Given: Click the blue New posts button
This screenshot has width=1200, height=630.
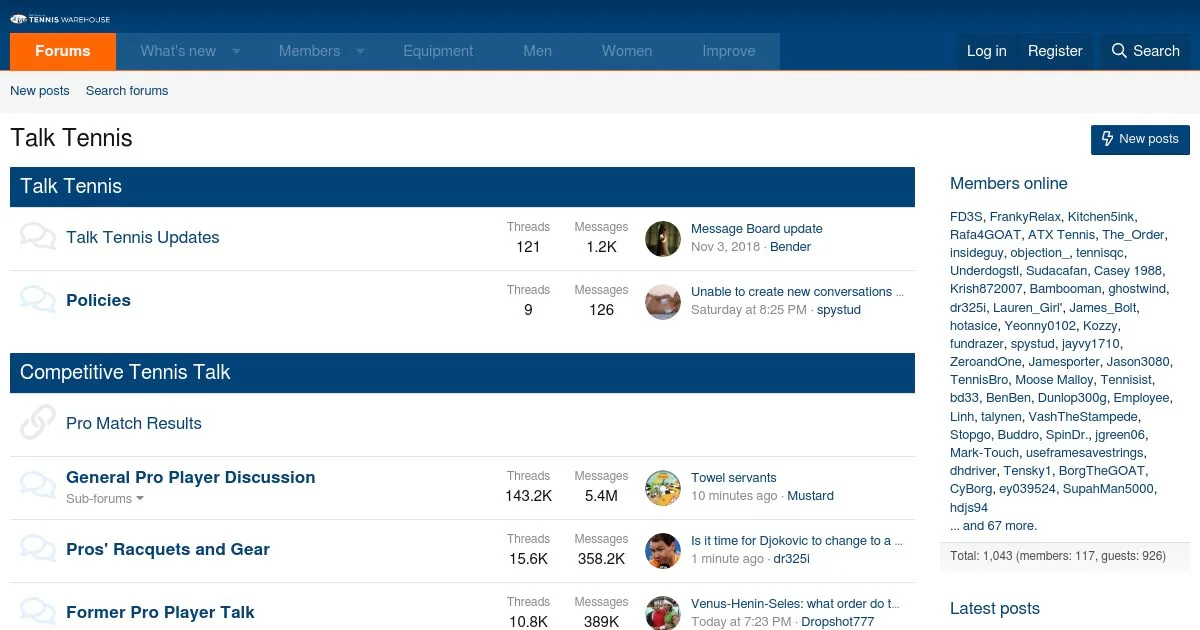Looking at the screenshot, I should [x=1140, y=139].
